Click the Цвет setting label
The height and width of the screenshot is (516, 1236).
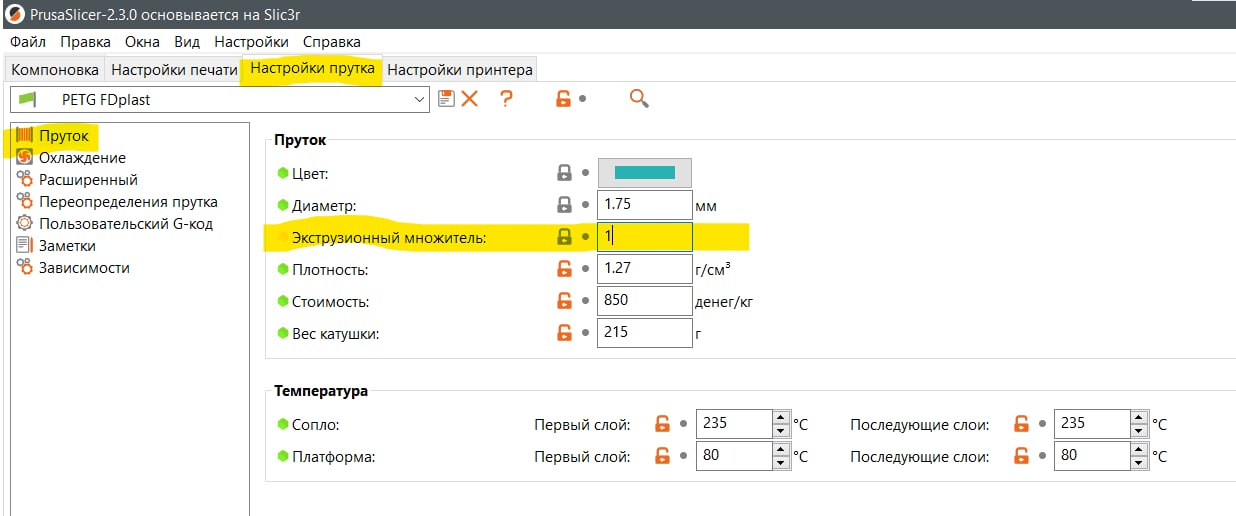click(x=310, y=174)
